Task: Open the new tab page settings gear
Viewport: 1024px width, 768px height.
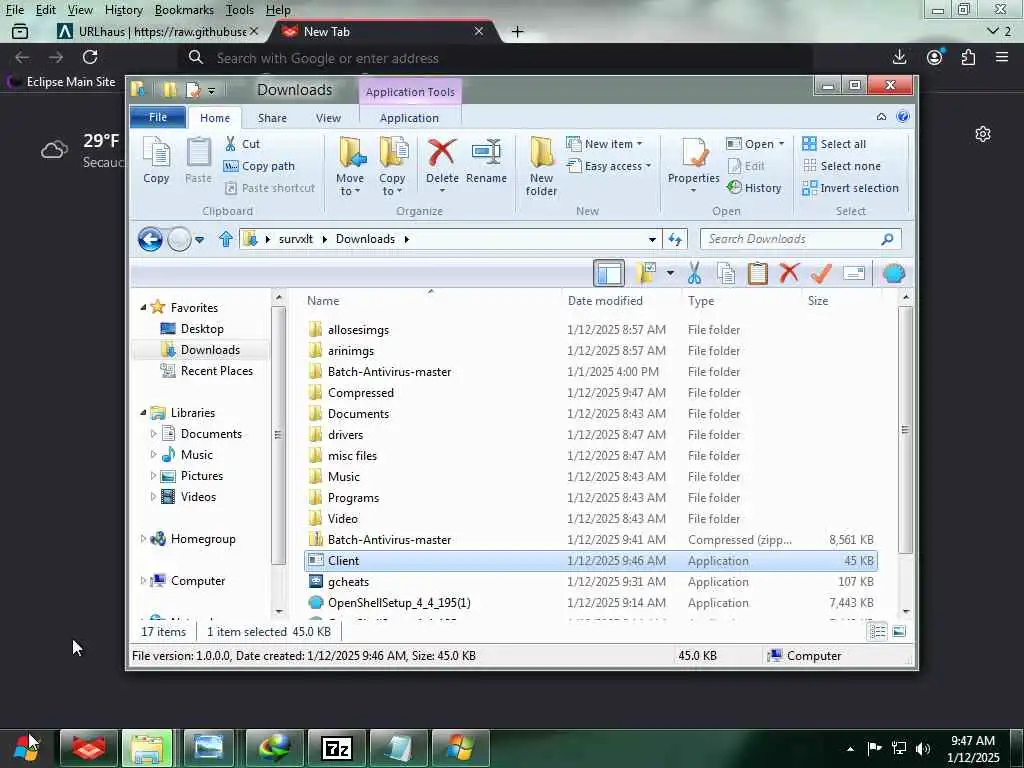Action: (983, 134)
